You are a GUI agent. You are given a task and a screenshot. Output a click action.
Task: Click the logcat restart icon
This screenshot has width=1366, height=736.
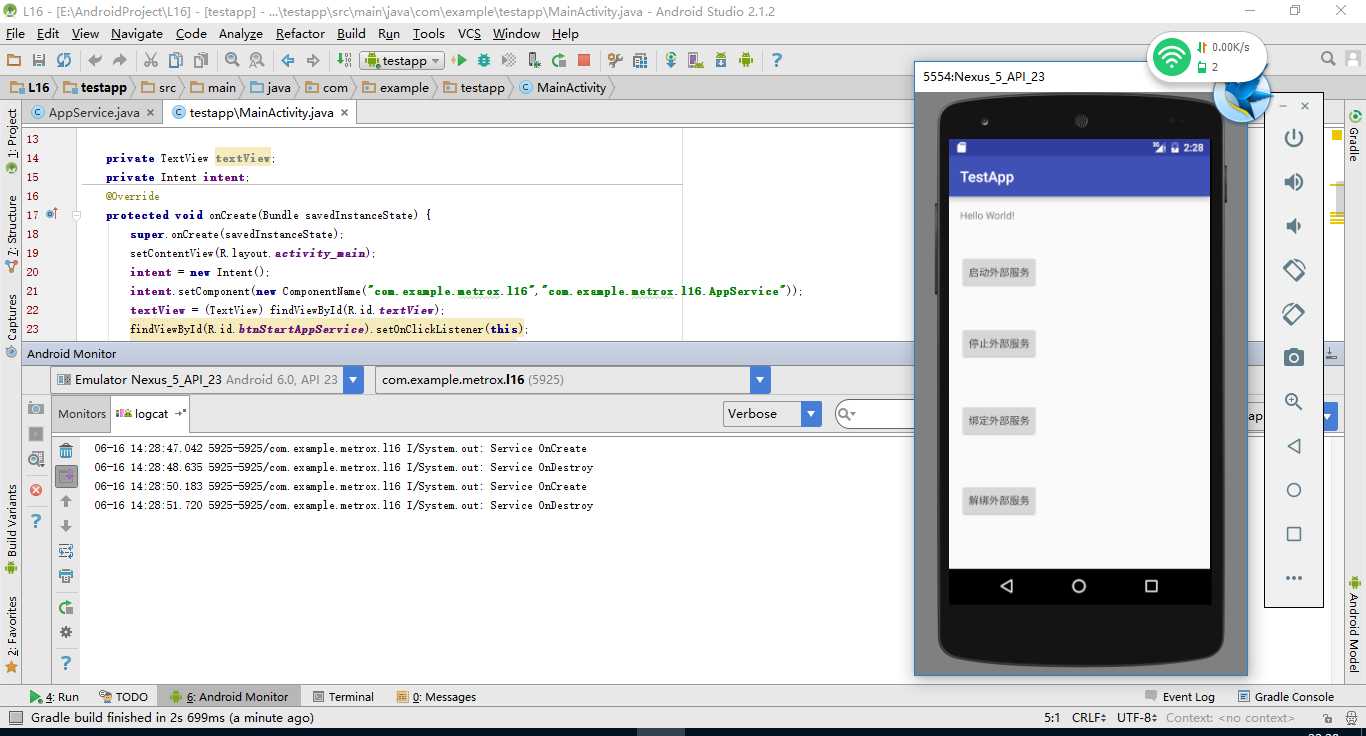(66, 607)
